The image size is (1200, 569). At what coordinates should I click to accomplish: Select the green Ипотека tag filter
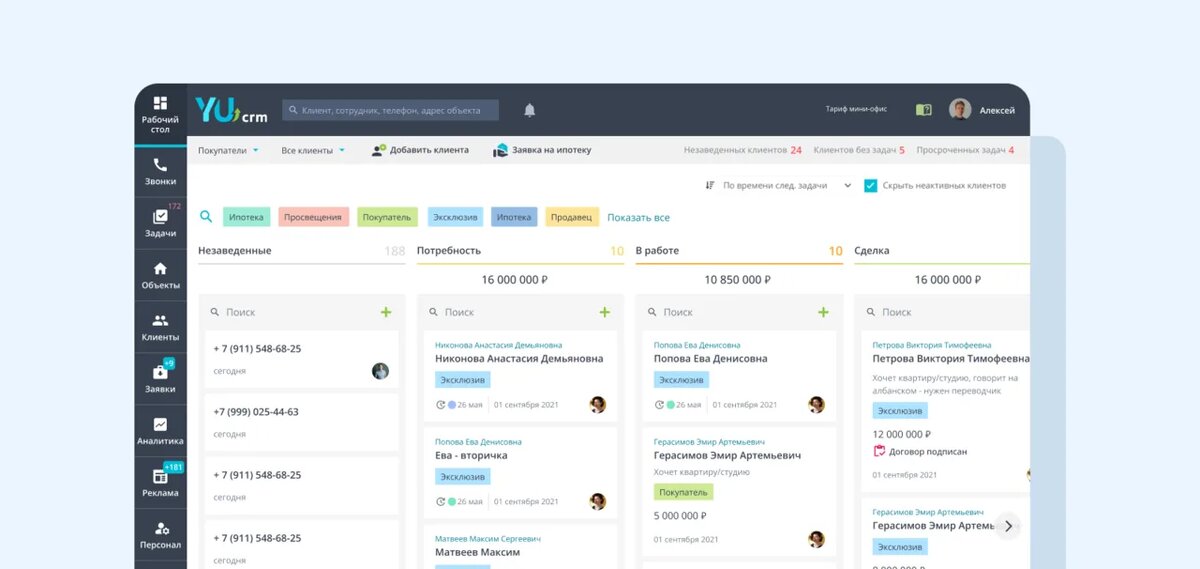click(246, 217)
